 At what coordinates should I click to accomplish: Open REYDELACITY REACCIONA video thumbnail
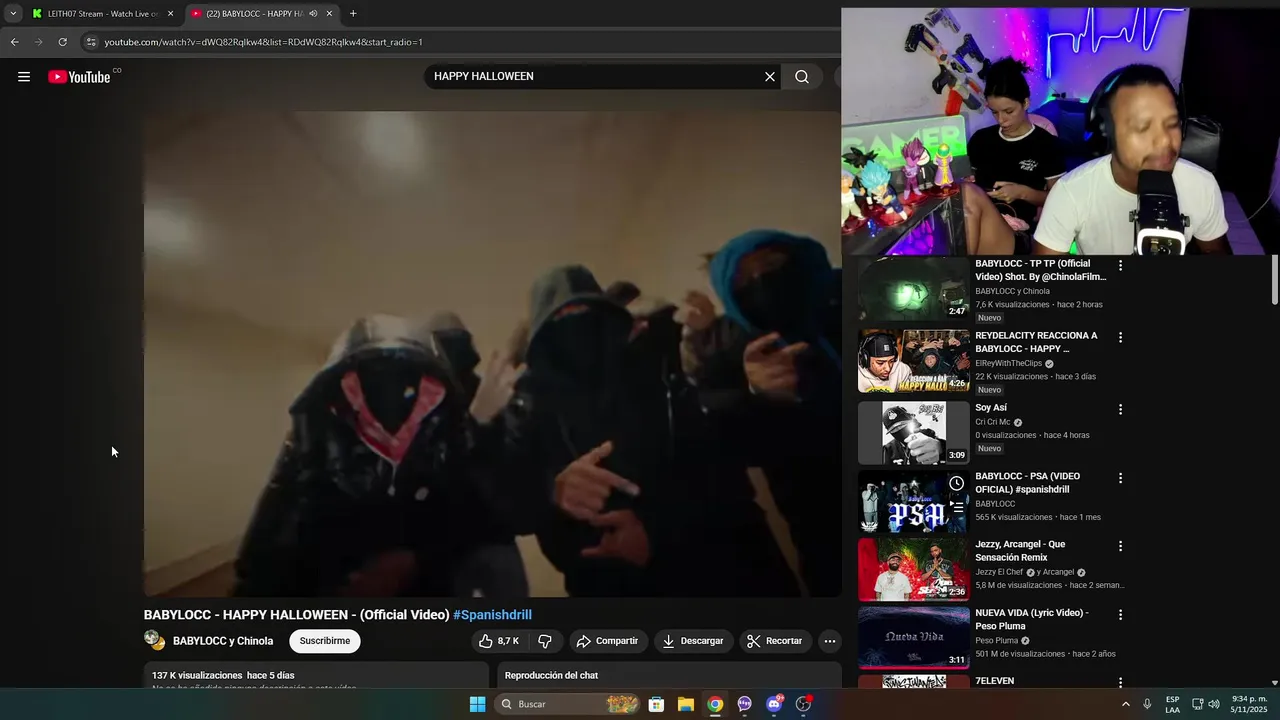click(914, 361)
